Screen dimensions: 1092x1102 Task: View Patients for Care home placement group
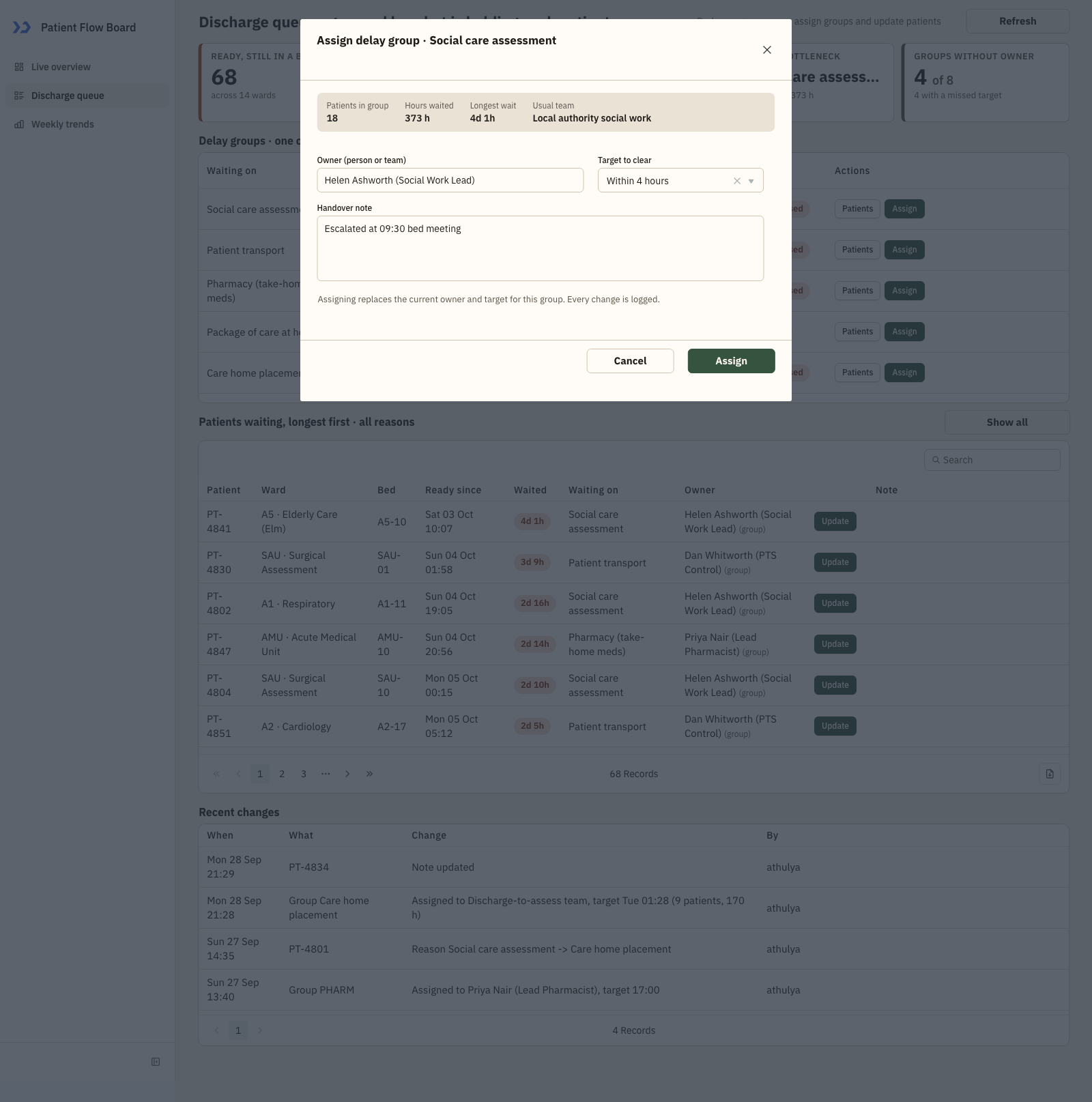(x=857, y=373)
